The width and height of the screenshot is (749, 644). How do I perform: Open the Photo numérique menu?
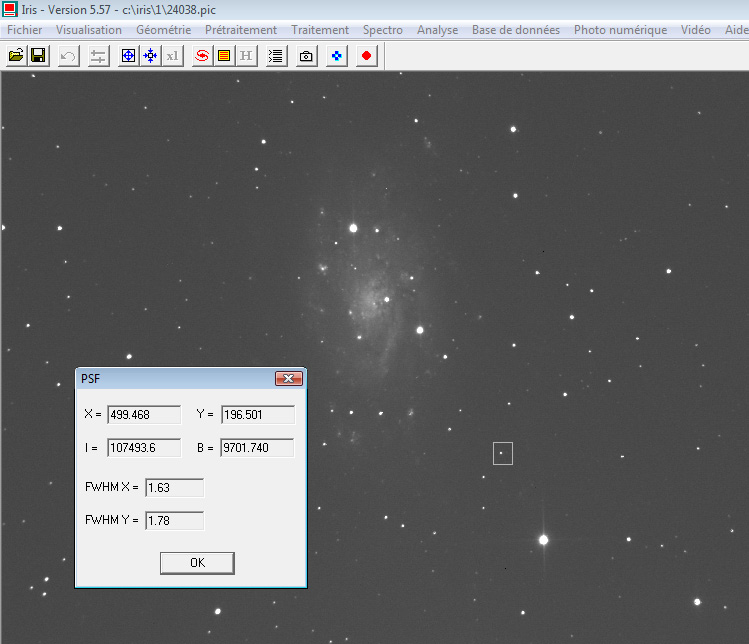pos(621,30)
